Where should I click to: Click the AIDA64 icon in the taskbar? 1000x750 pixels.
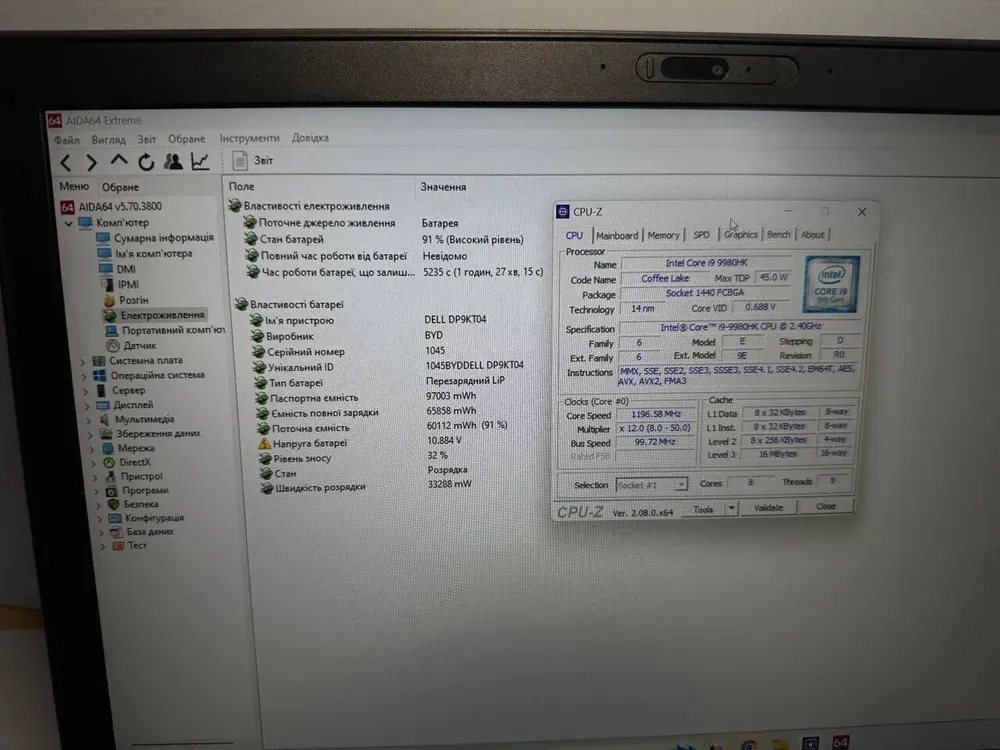840,742
